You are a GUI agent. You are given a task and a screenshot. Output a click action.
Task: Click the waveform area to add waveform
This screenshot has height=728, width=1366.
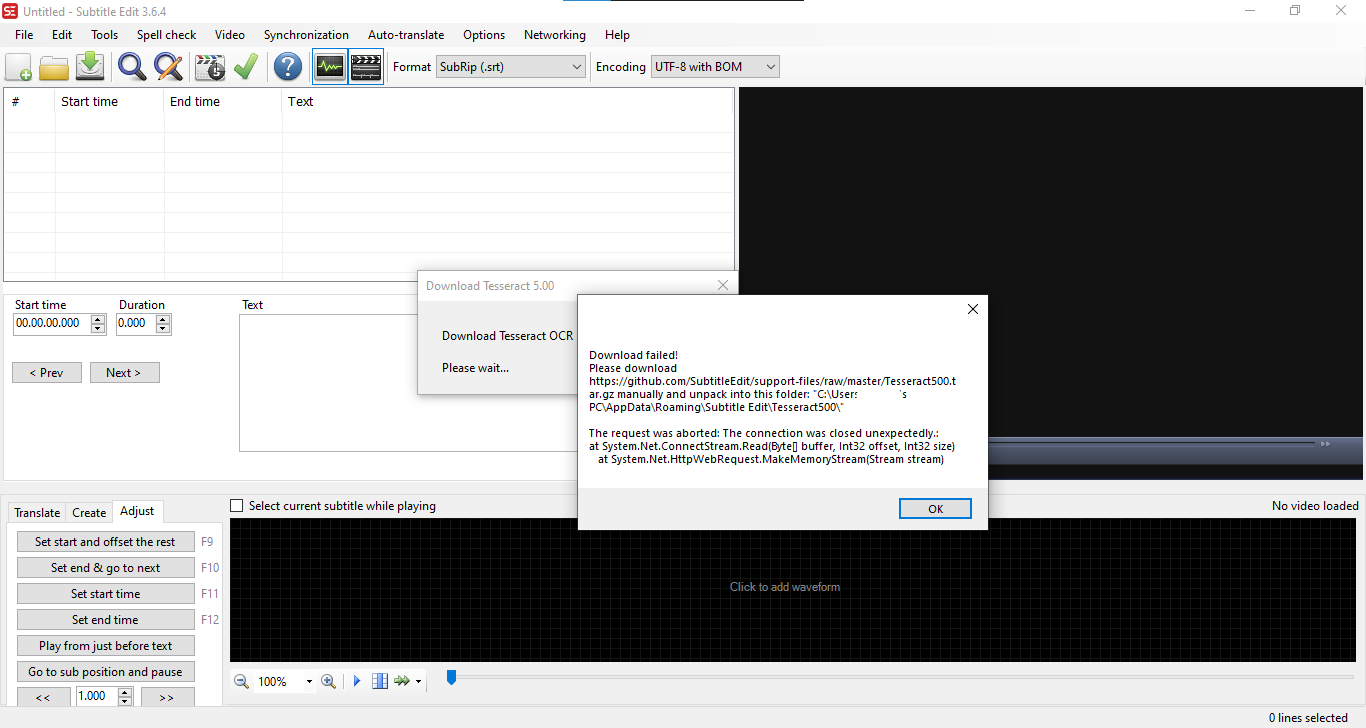click(x=785, y=587)
